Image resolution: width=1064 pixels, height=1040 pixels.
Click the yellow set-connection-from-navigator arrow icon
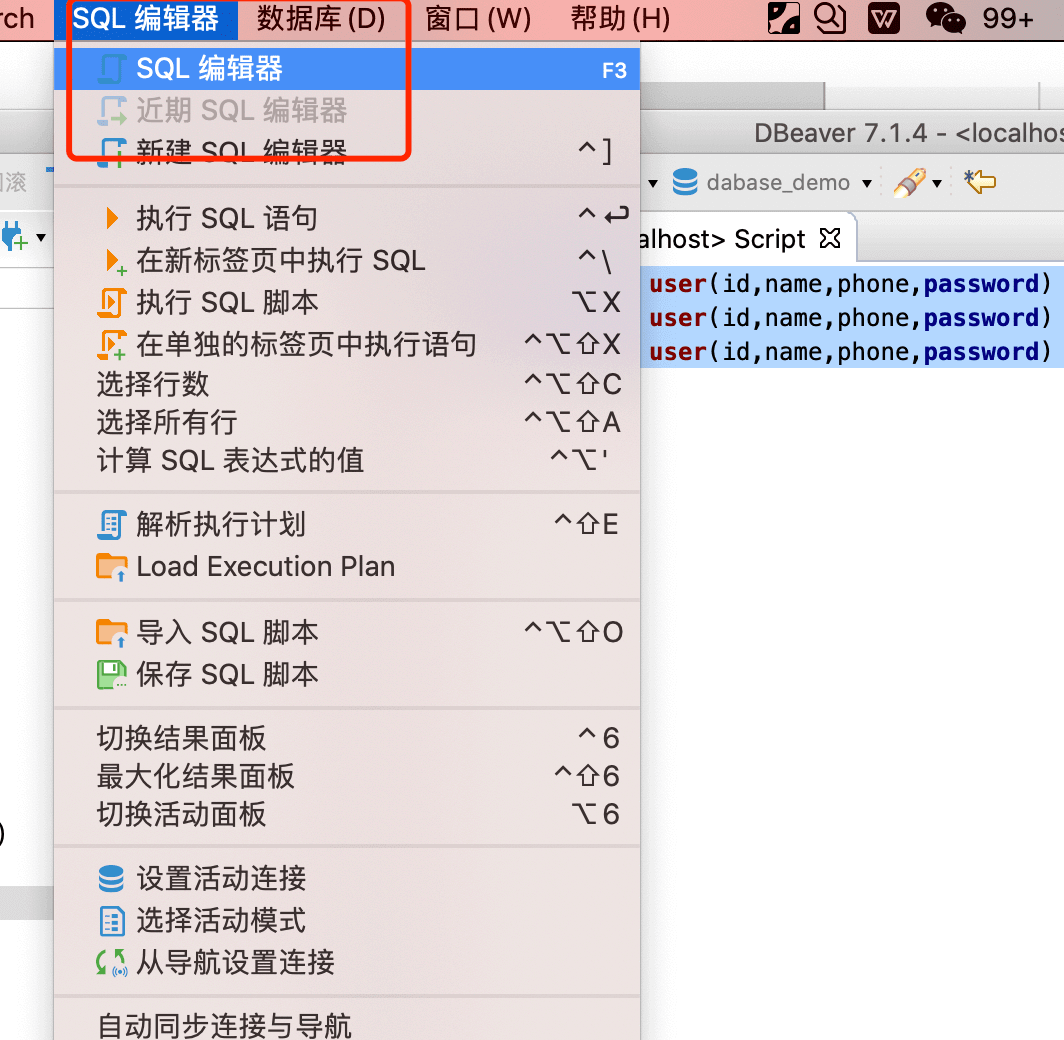tap(980, 181)
